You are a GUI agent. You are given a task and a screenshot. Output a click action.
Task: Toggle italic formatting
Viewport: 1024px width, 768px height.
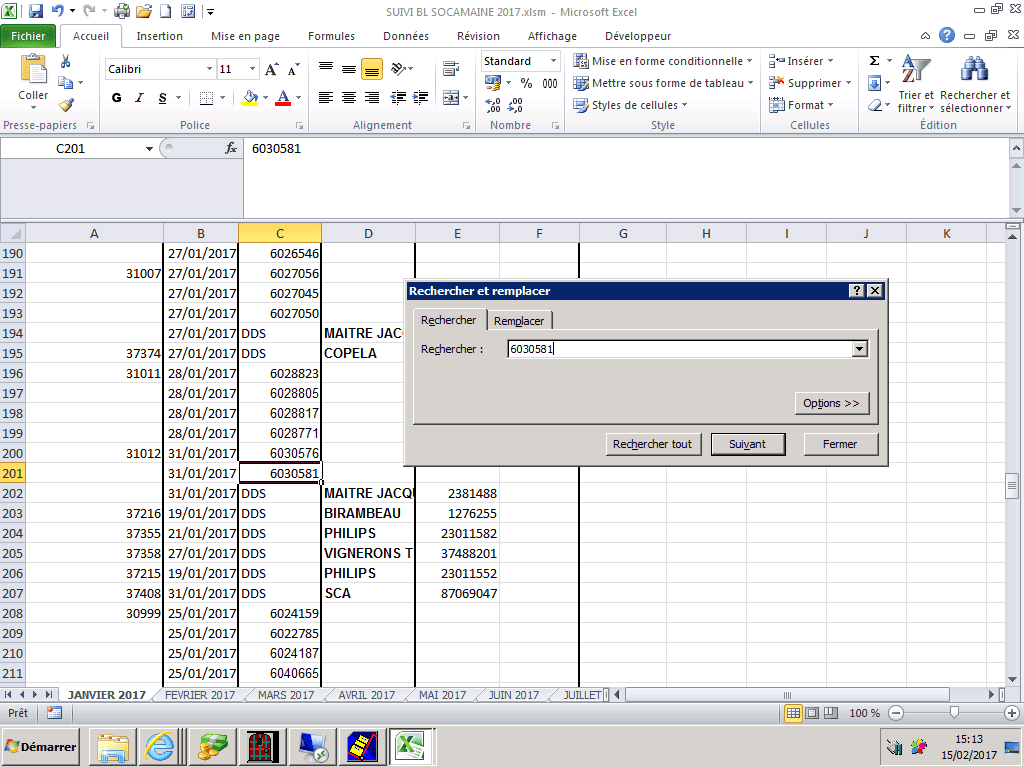click(x=140, y=98)
